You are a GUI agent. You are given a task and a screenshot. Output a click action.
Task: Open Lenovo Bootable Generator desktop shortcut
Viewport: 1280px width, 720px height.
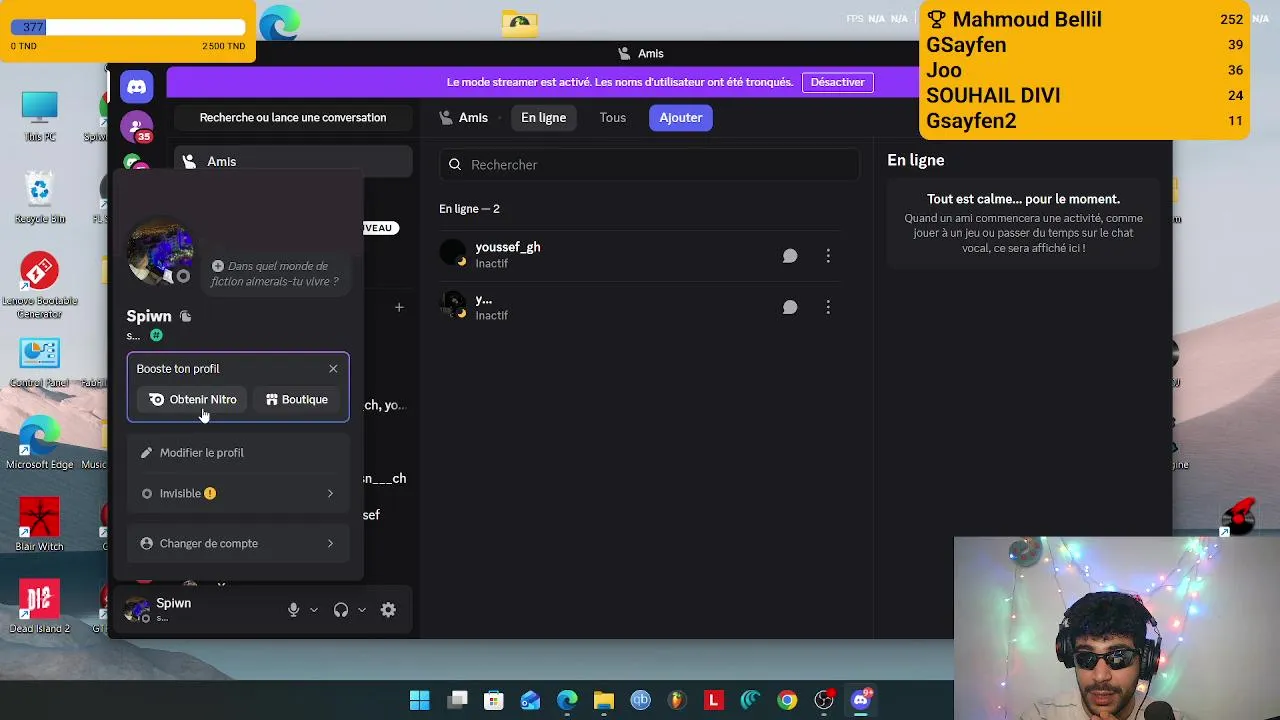pos(39,285)
